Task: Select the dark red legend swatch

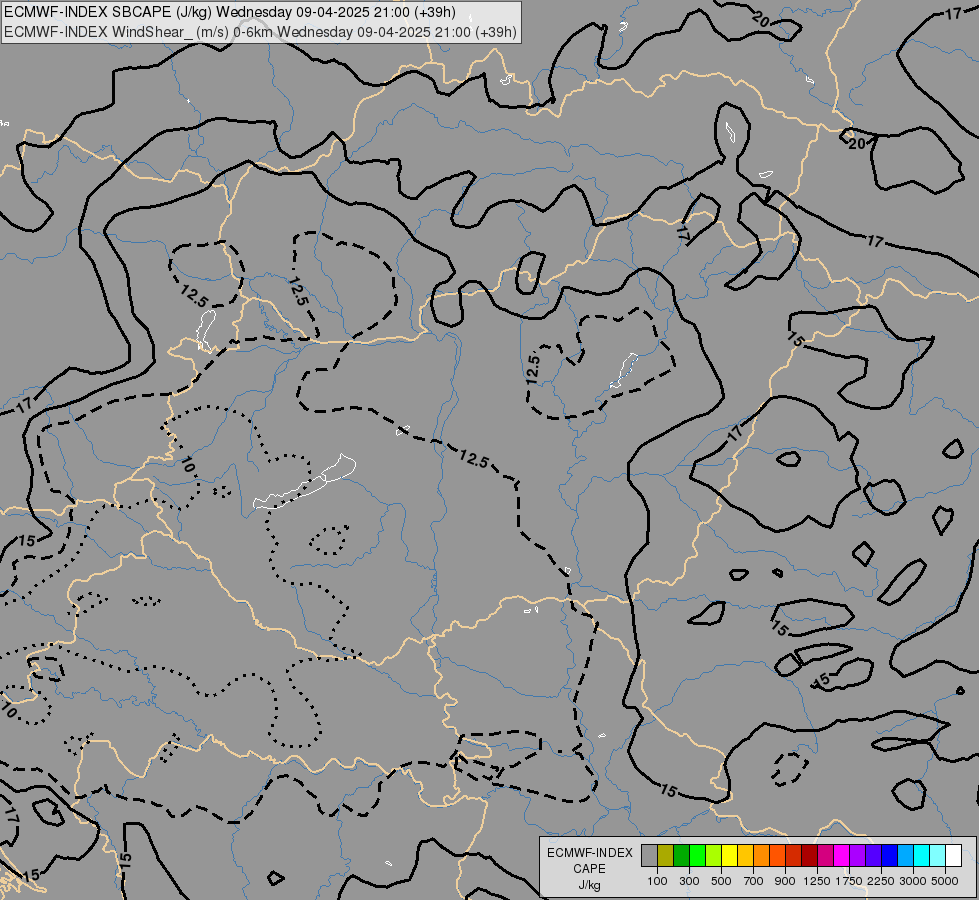Action: (x=809, y=855)
